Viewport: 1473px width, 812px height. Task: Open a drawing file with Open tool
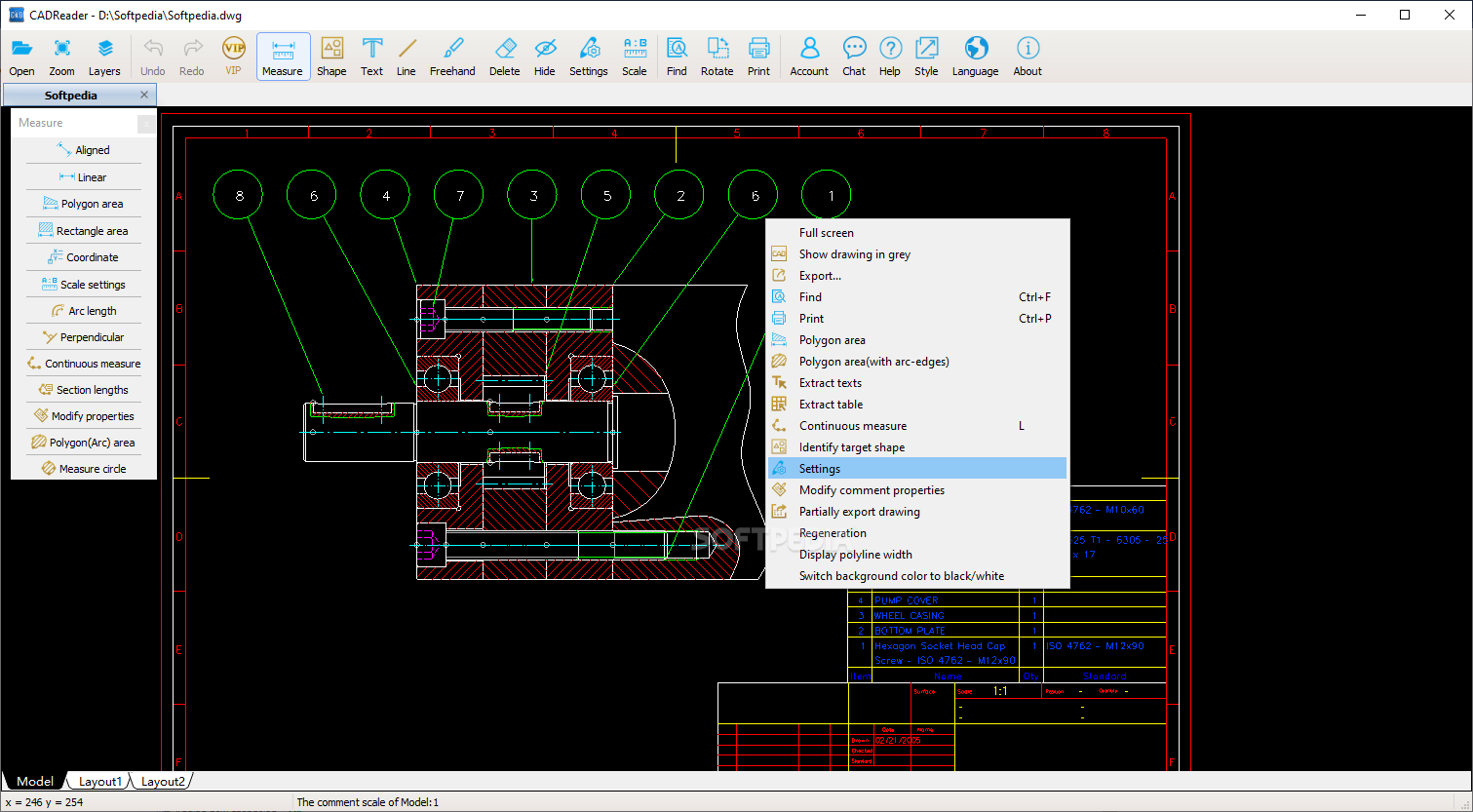point(21,57)
